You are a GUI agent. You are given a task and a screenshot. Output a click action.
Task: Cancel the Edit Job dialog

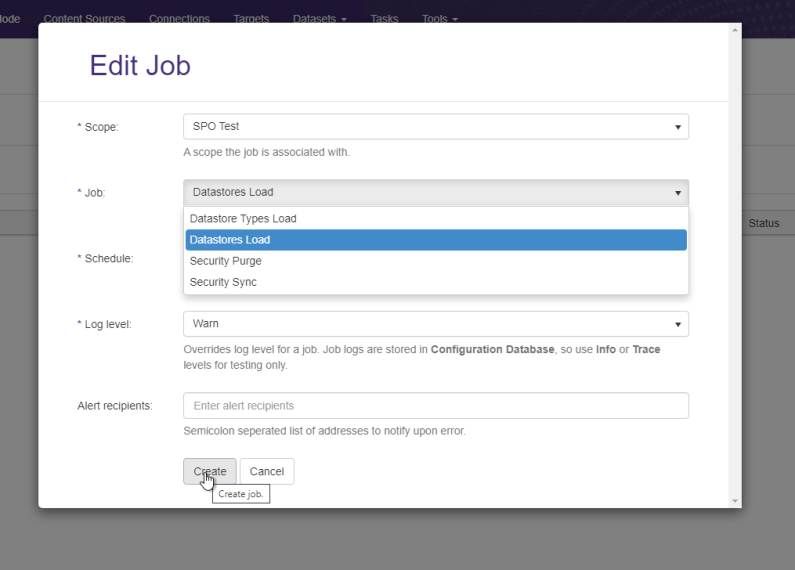[x=267, y=472]
